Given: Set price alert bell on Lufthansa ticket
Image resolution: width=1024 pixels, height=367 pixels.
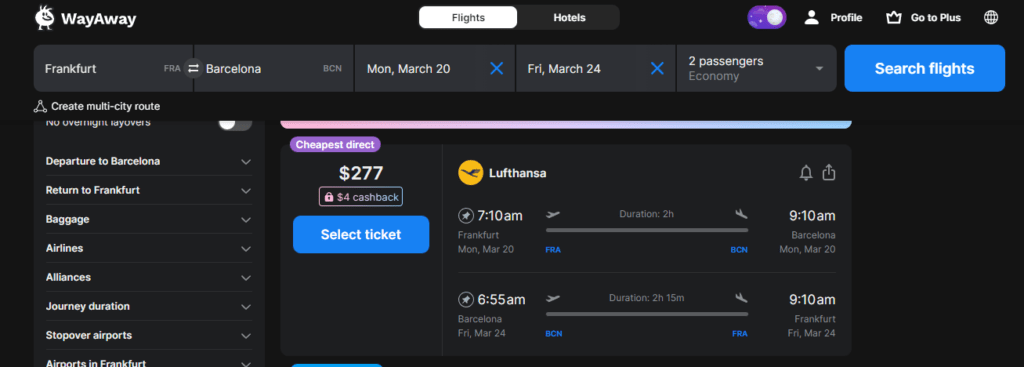Looking at the screenshot, I should [x=806, y=173].
